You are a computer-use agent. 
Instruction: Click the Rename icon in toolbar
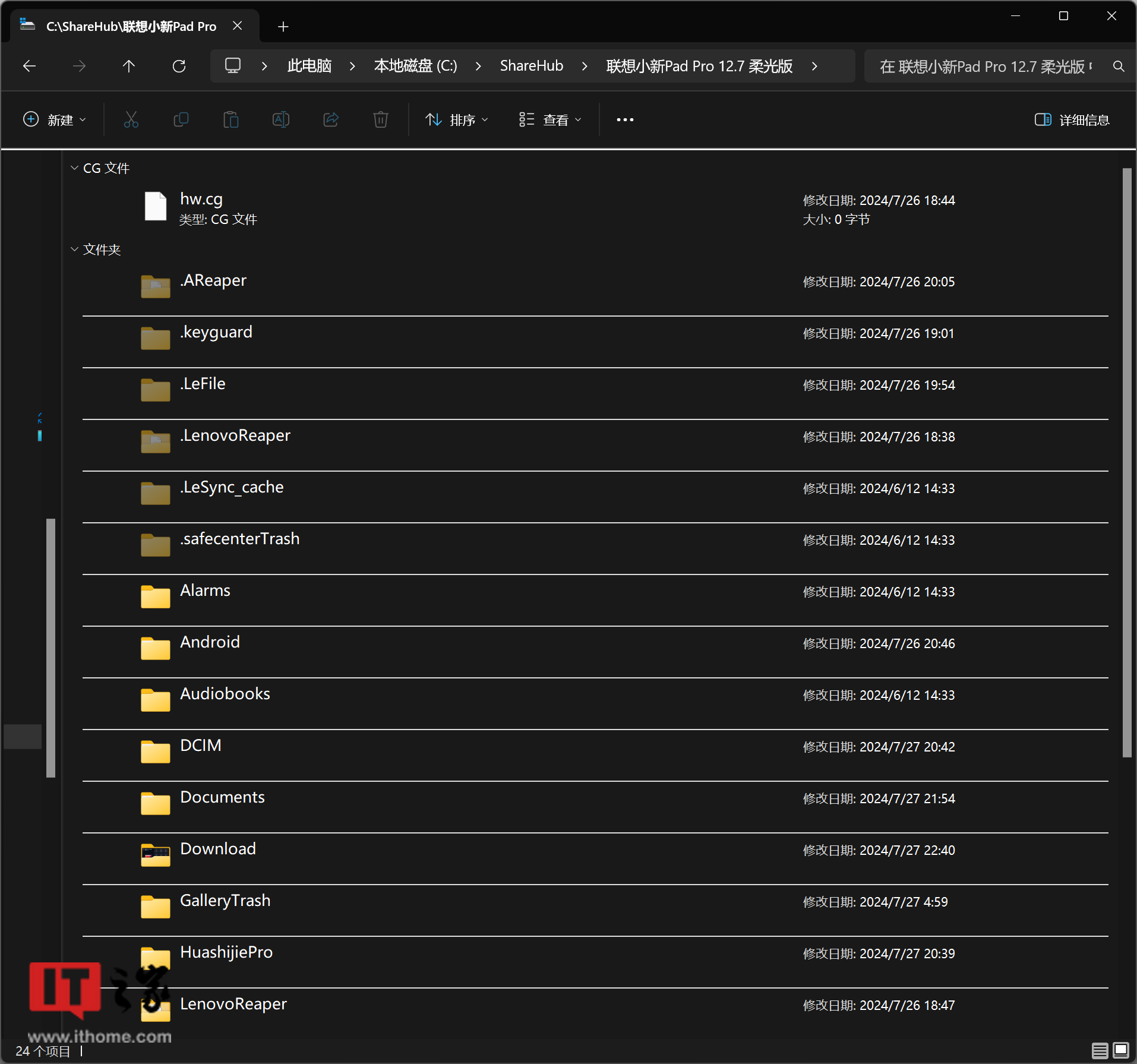(280, 119)
